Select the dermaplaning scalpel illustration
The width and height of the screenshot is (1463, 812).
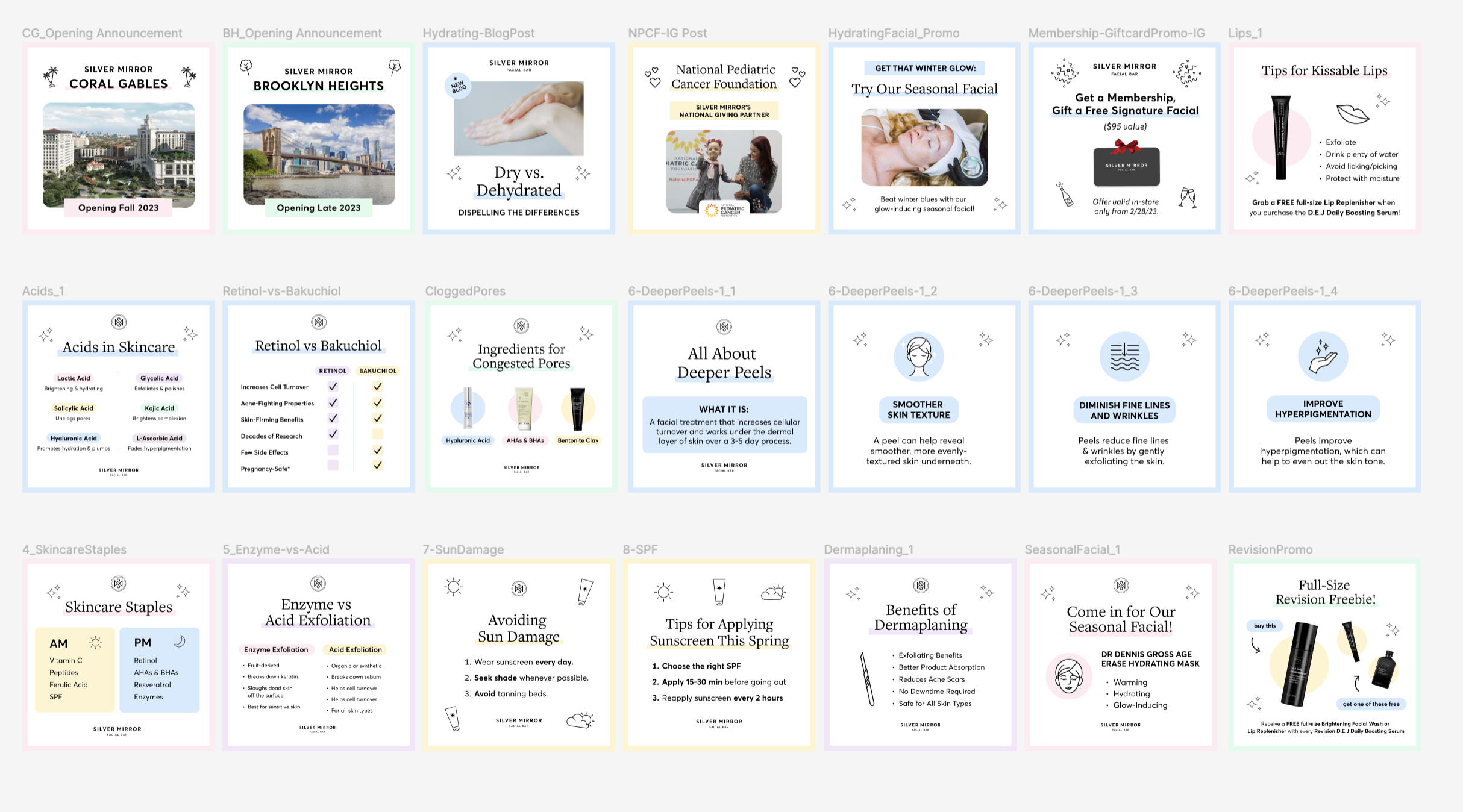pos(866,679)
